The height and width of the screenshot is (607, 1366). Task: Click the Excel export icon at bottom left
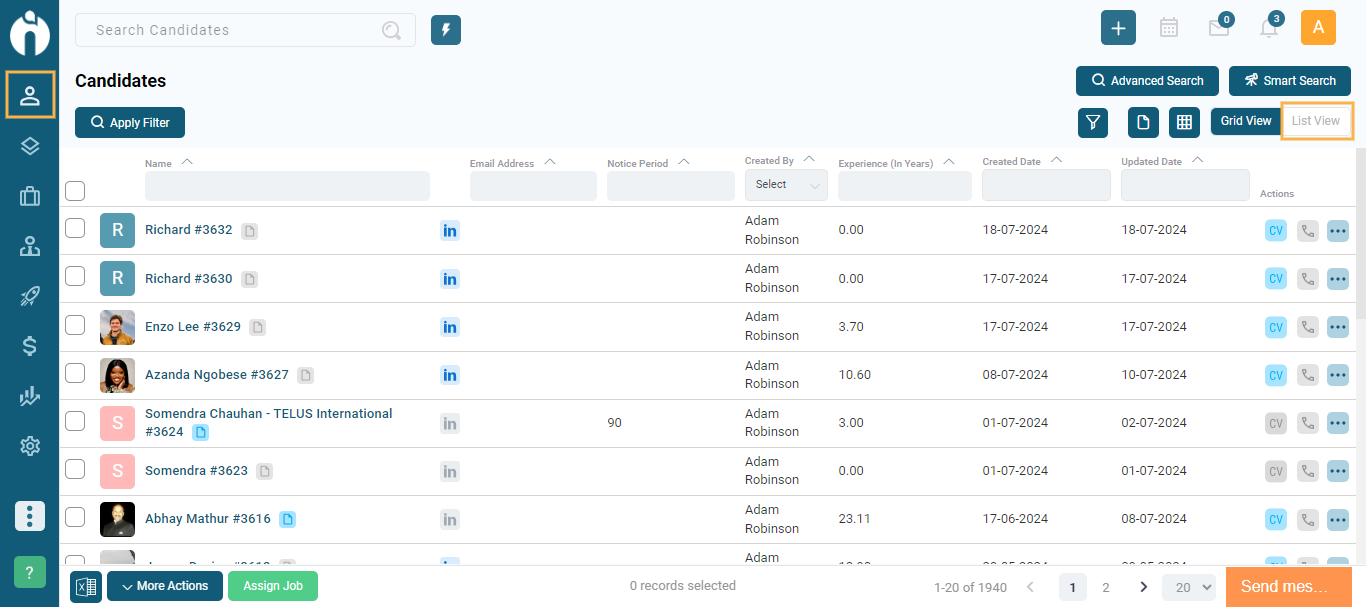85,586
